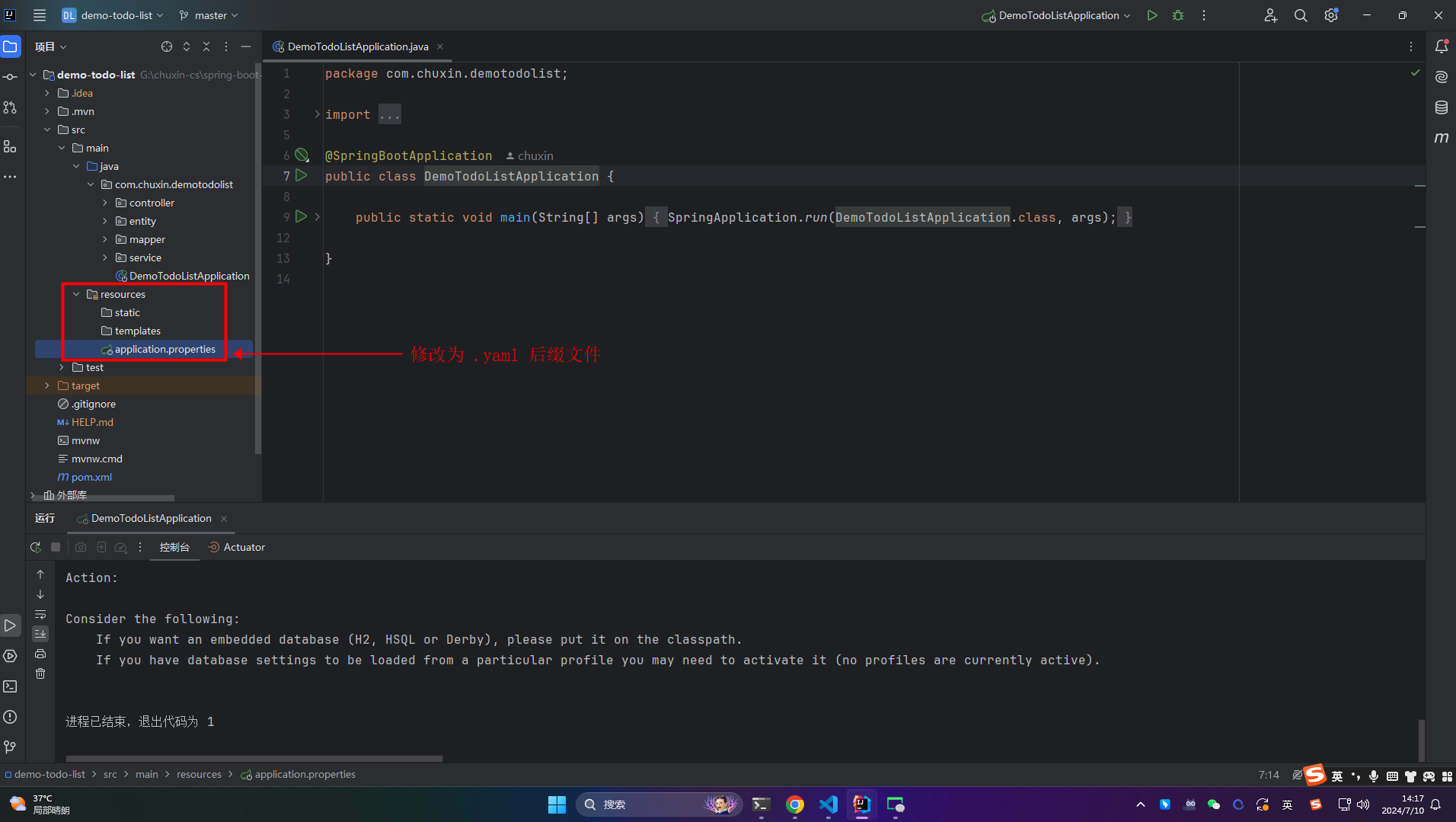1456x822 pixels.
Task: Click src breadcrumb in navigation bar
Action: pyautogui.click(x=110, y=774)
